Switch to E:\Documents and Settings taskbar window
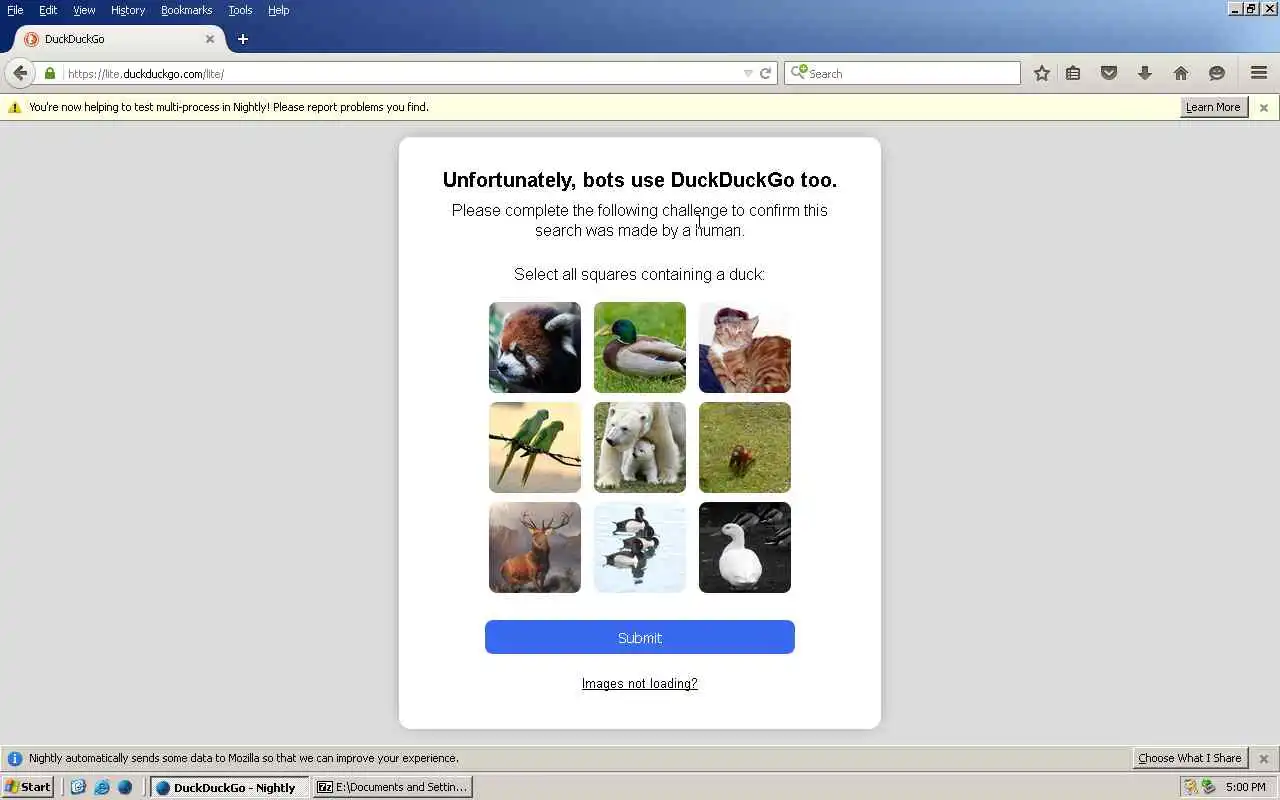 392,787
